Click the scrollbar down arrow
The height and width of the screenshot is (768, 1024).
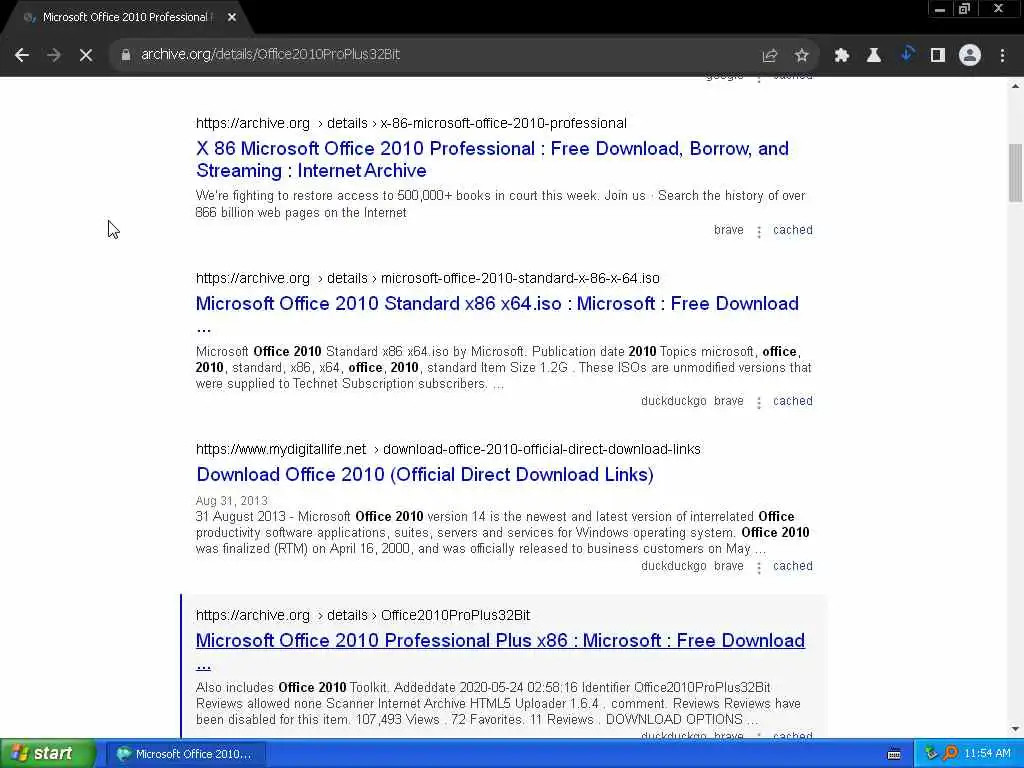click(1016, 729)
